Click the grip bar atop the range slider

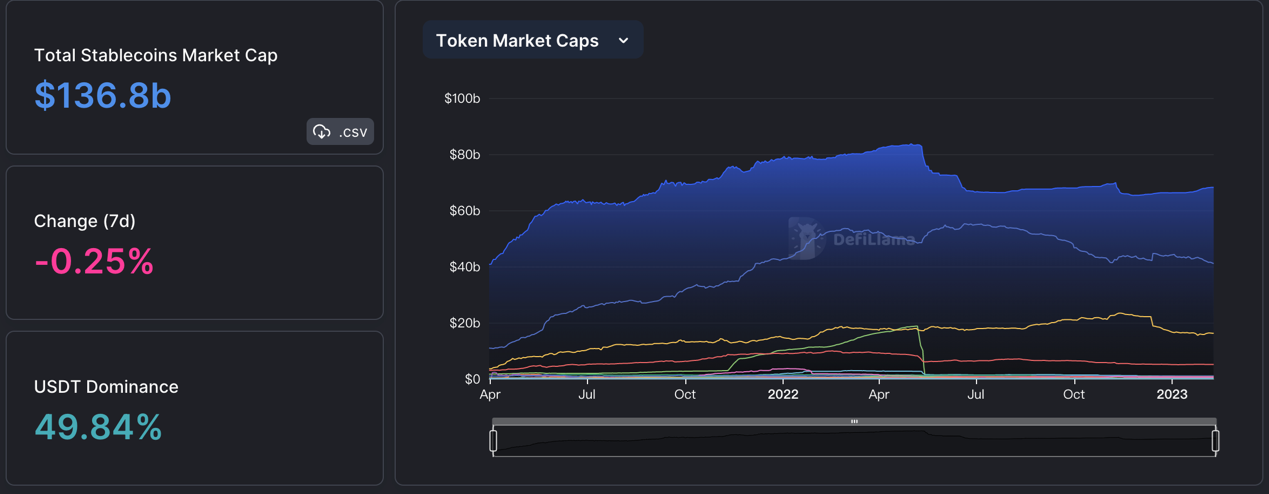(854, 422)
